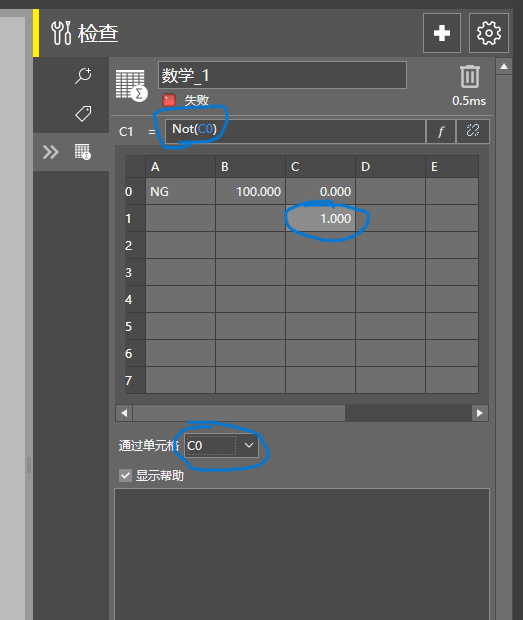Click the unlink reference icon
This screenshot has width=523, height=620.
473,131
